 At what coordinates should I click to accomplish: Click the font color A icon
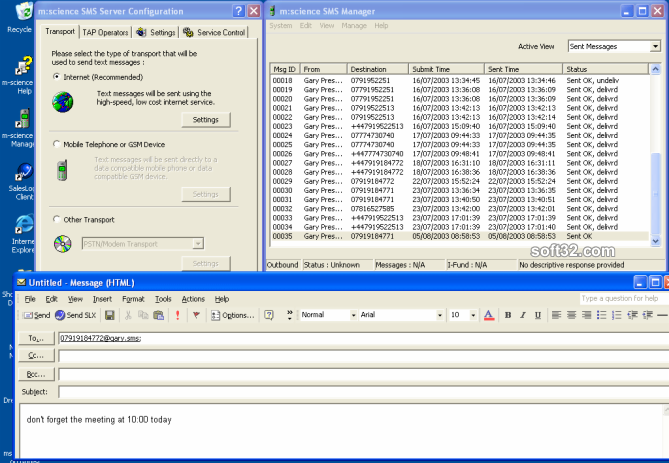489,315
